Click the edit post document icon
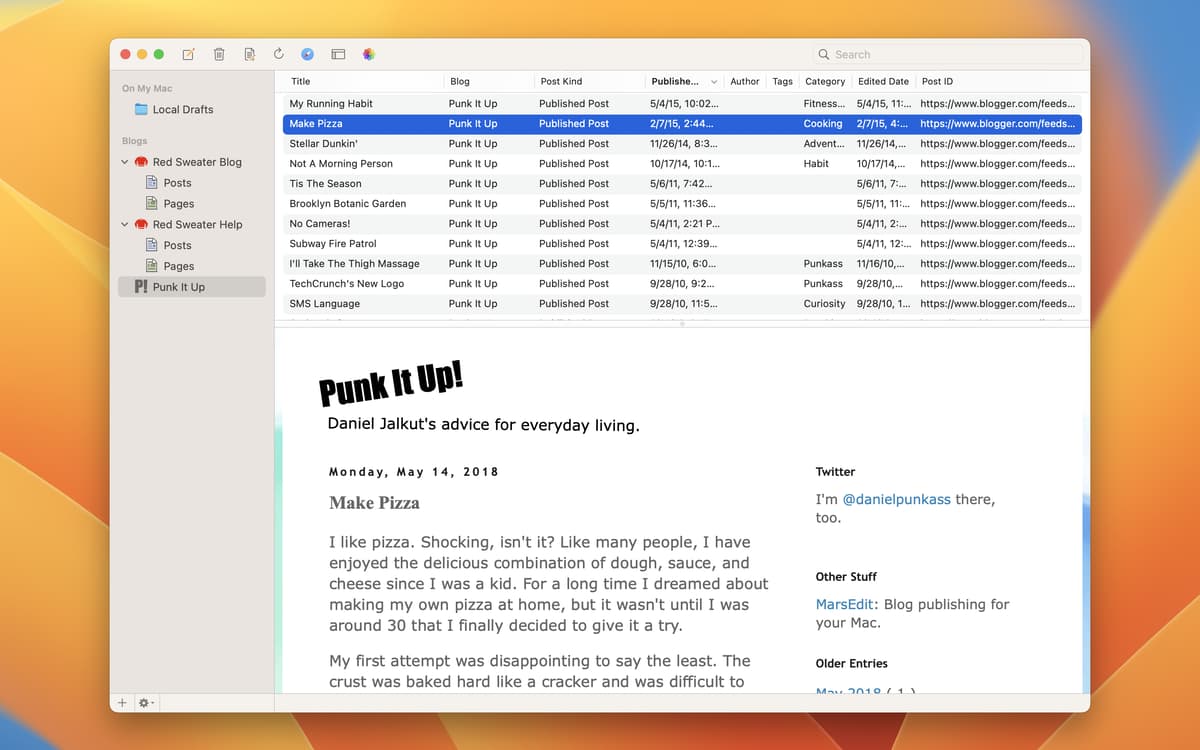The height and width of the screenshot is (750, 1200). pyautogui.click(x=249, y=54)
